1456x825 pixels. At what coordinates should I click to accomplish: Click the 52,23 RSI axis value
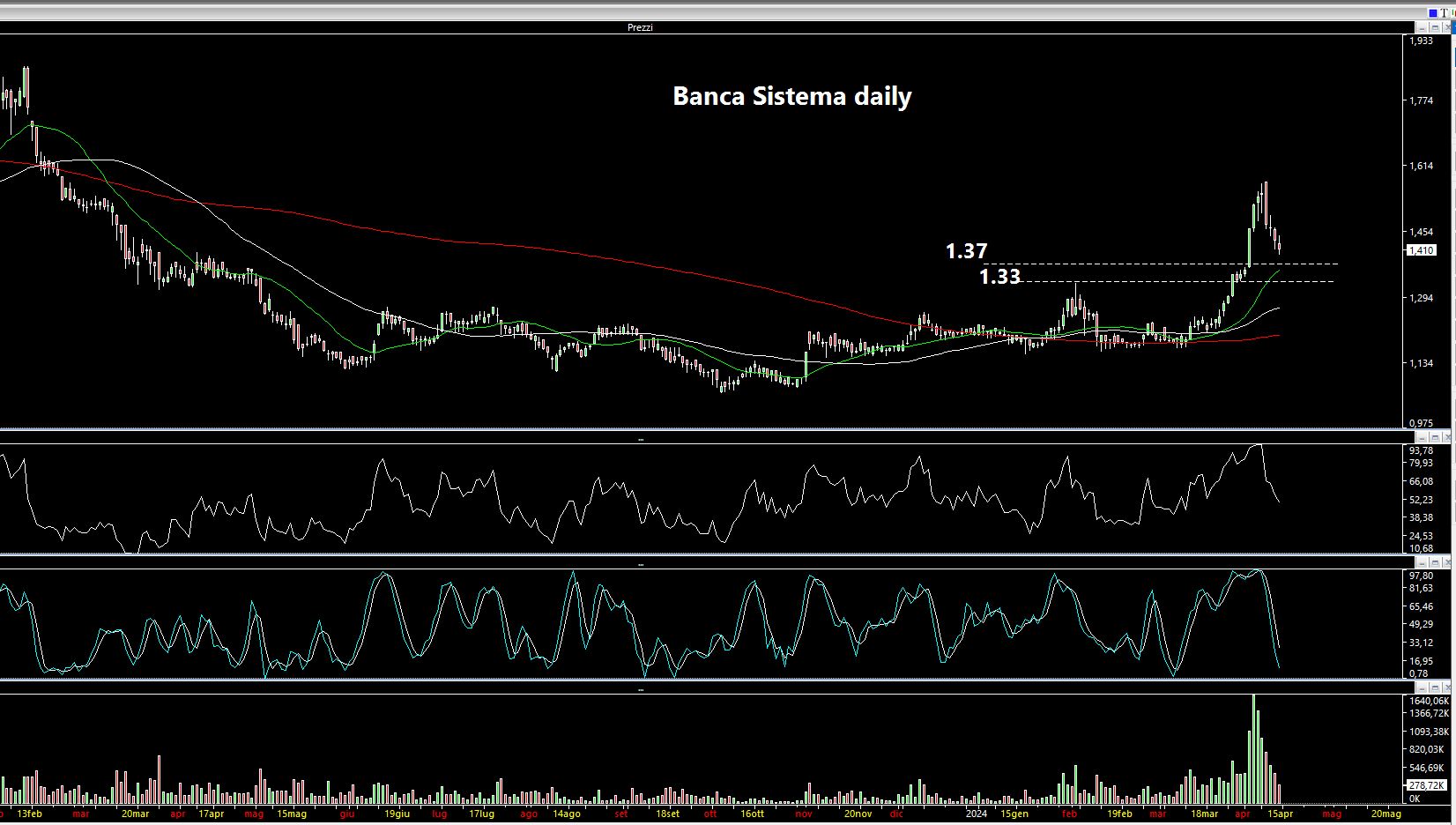coord(1421,500)
